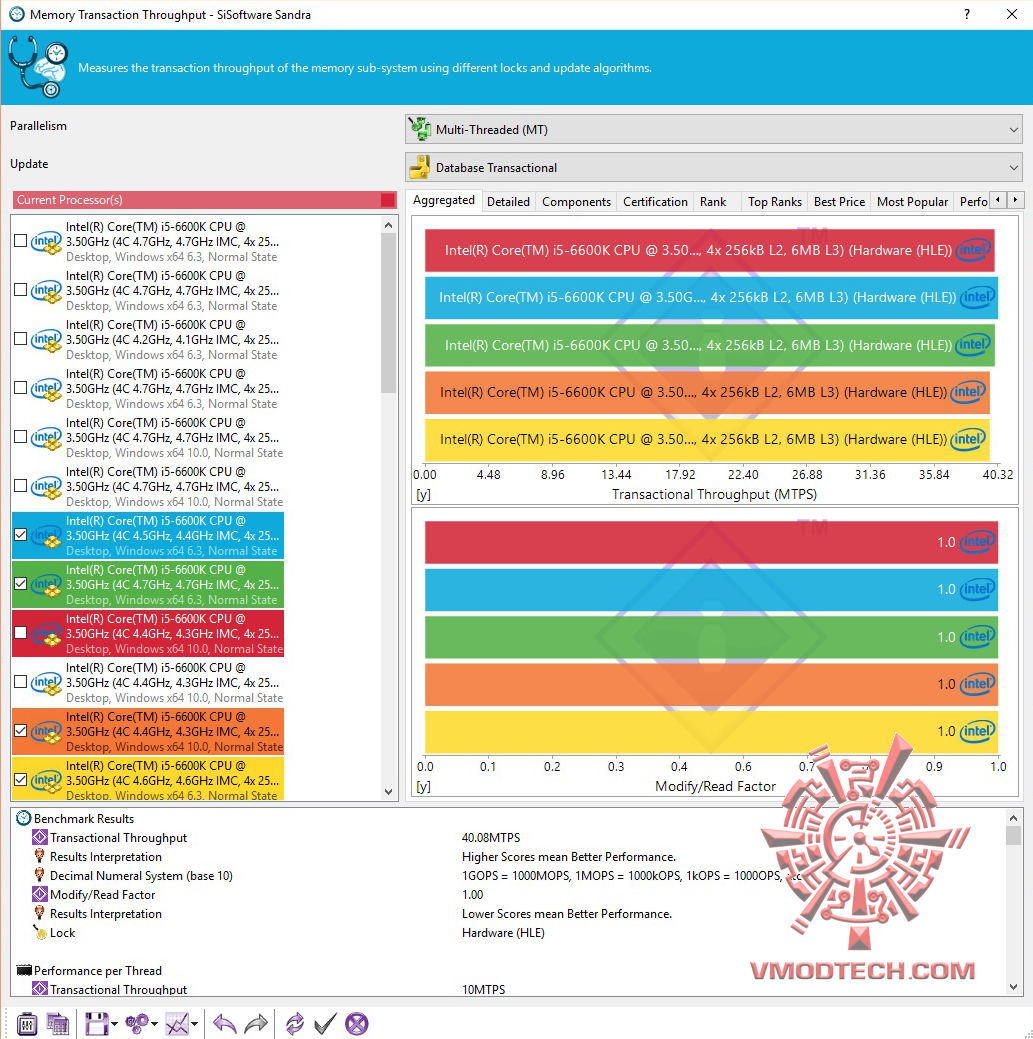Switch to the Aggregated tab
The image size is (1033, 1039).
[444, 200]
